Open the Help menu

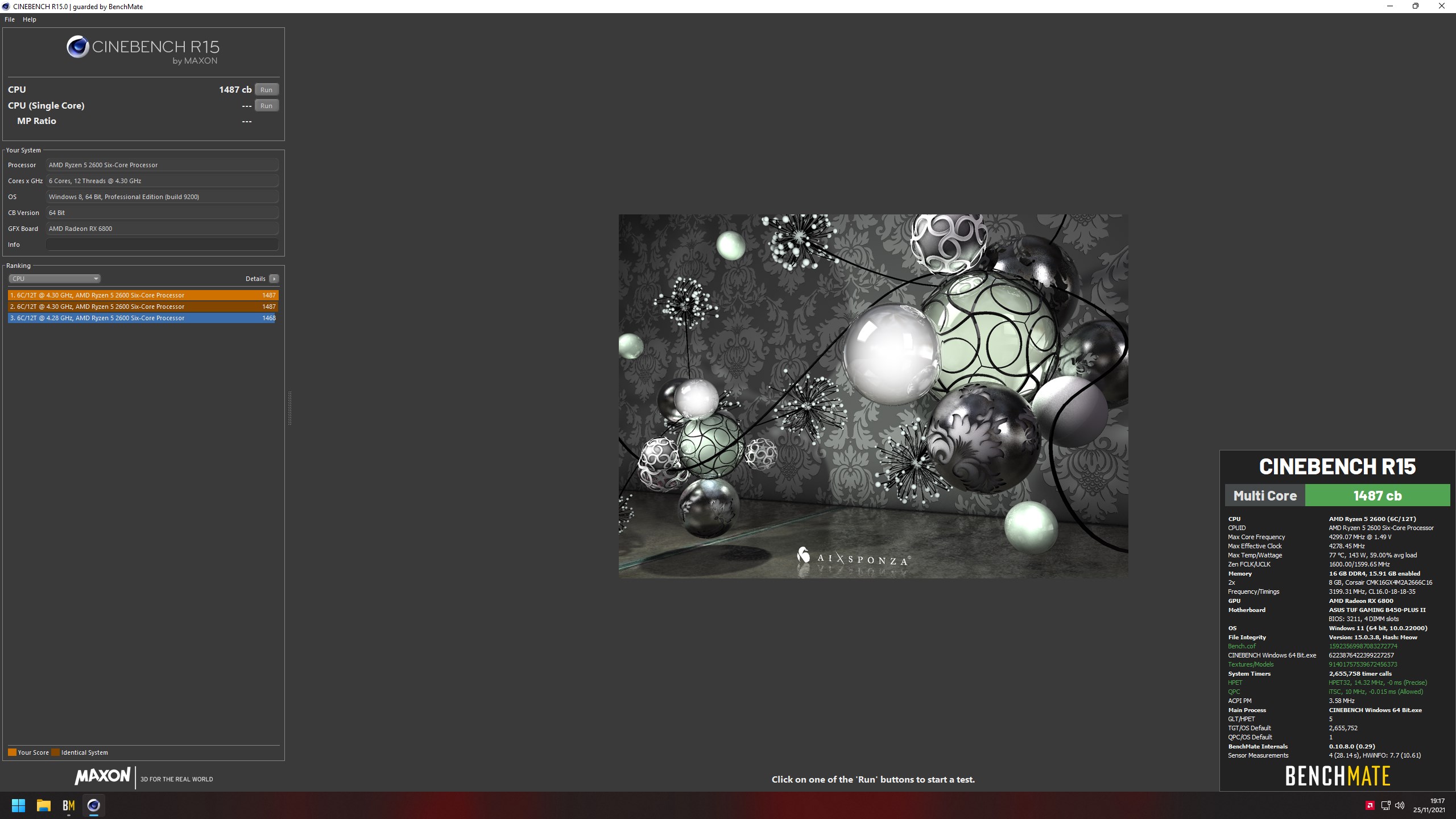[x=30, y=19]
